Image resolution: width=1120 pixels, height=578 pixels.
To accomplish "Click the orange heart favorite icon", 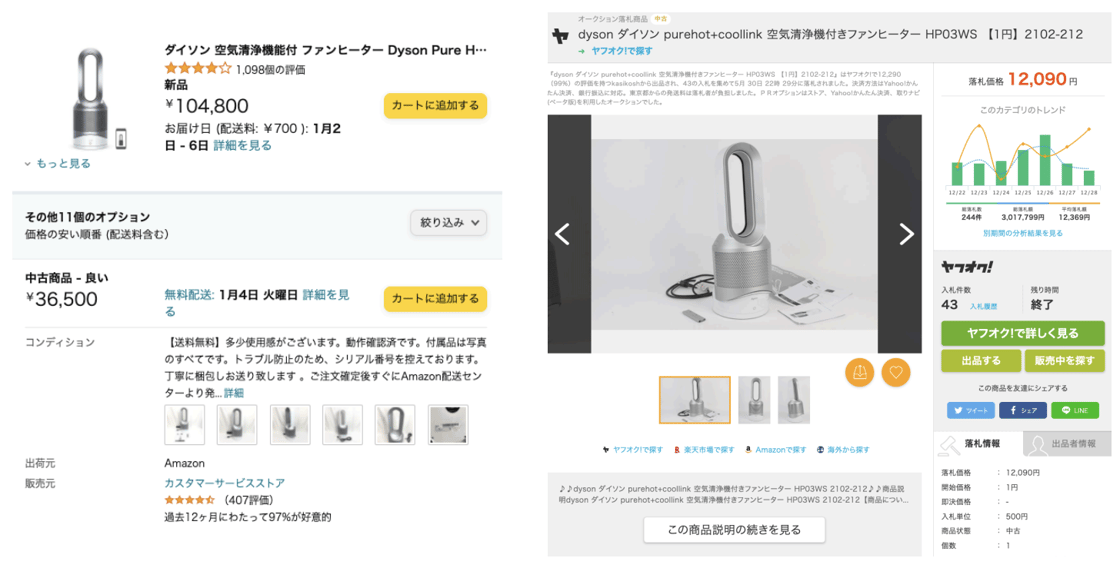I will 896,372.
